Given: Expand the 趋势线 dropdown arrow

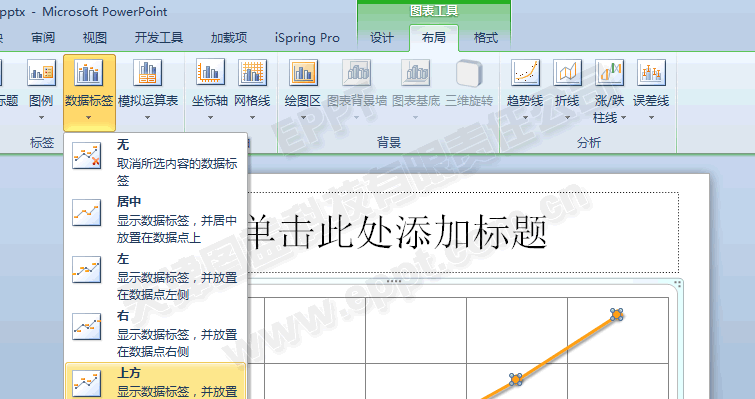Looking at the screenshot, I should click(525, 117).
